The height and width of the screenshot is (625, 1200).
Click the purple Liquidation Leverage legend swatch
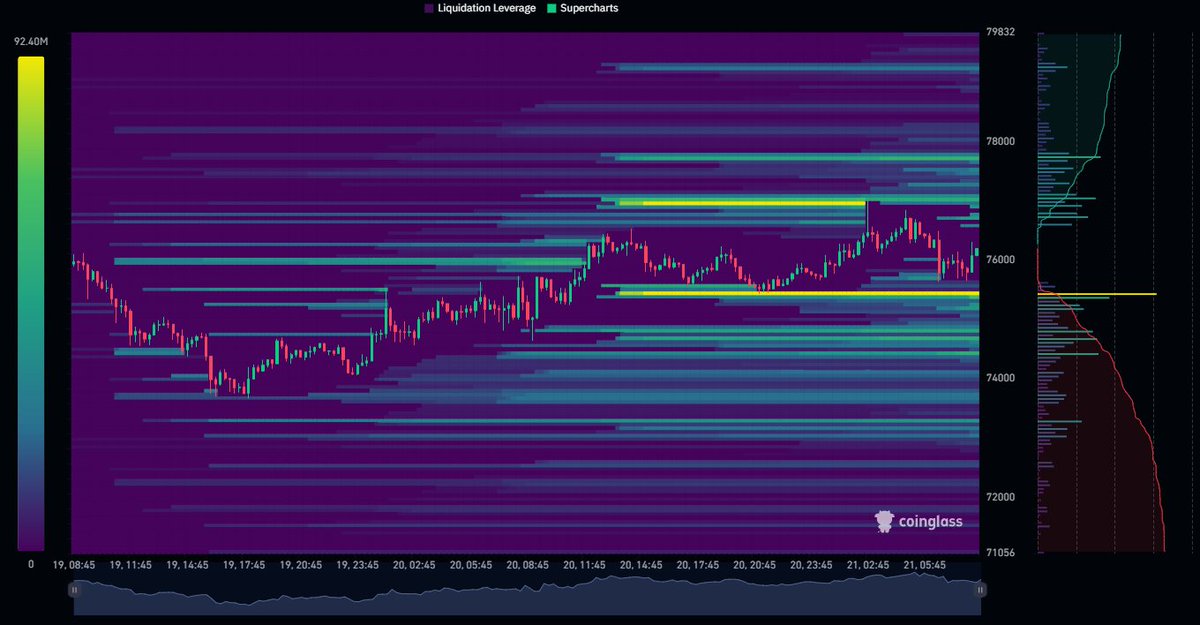[429, 8]
